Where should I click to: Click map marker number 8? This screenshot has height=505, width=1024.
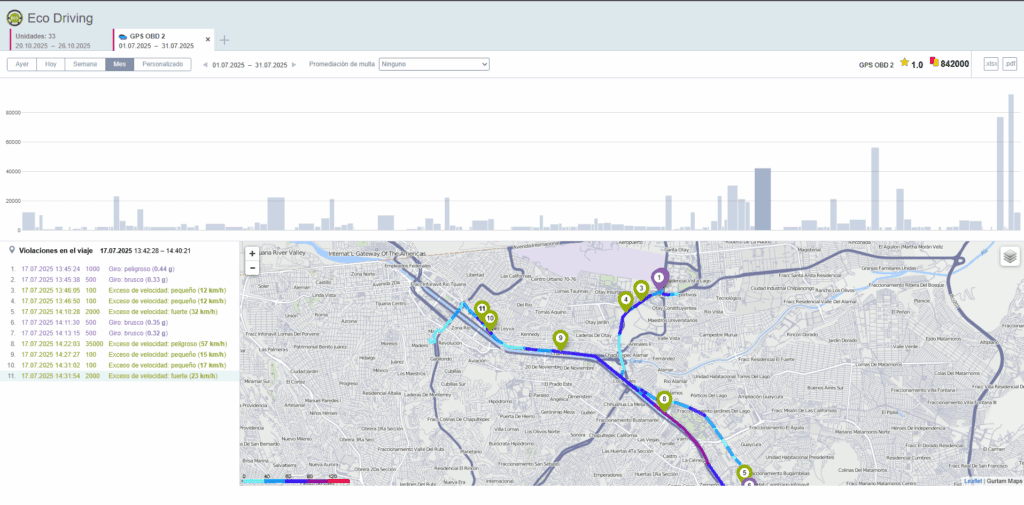[x=664, y=400]
